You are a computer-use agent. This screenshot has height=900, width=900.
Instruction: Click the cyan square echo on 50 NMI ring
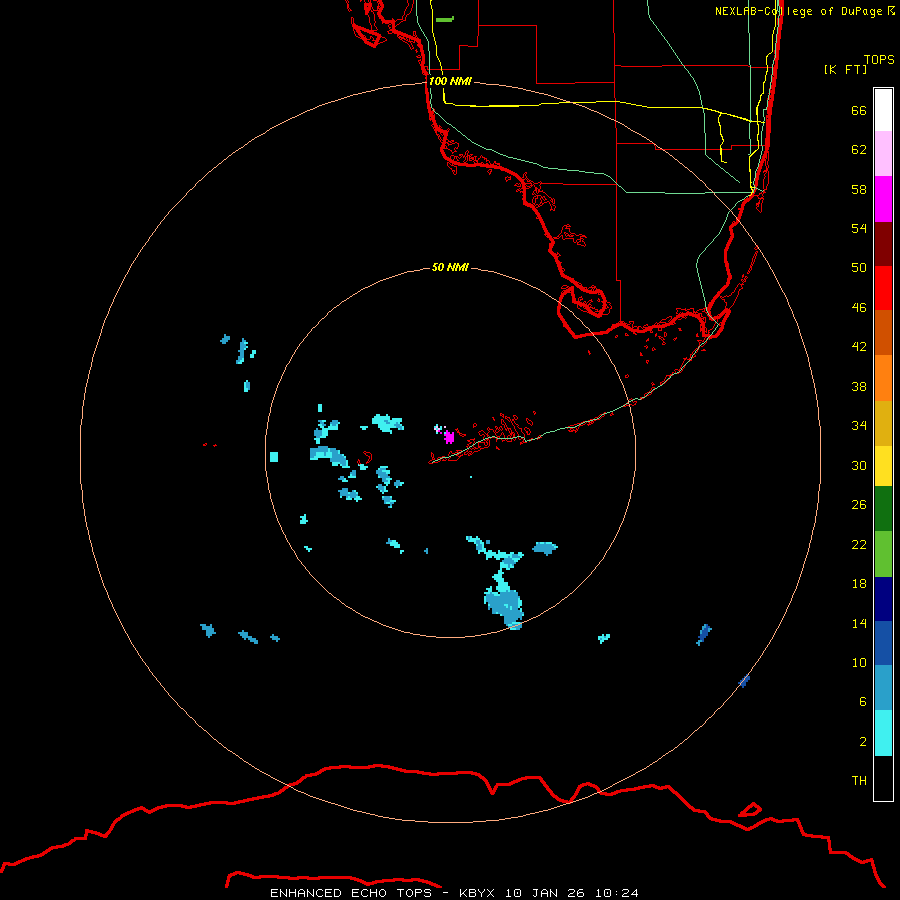click(x=274, y=457)
